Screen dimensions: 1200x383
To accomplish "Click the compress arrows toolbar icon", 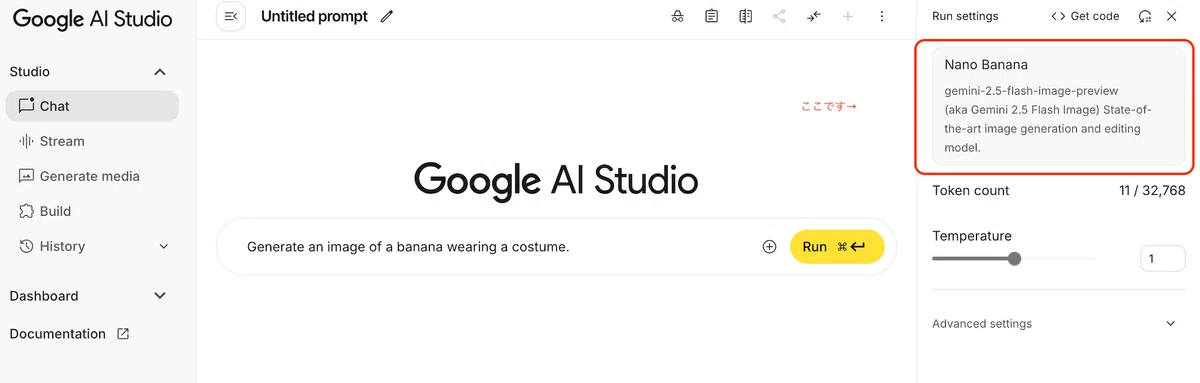I will click(813, 16).
